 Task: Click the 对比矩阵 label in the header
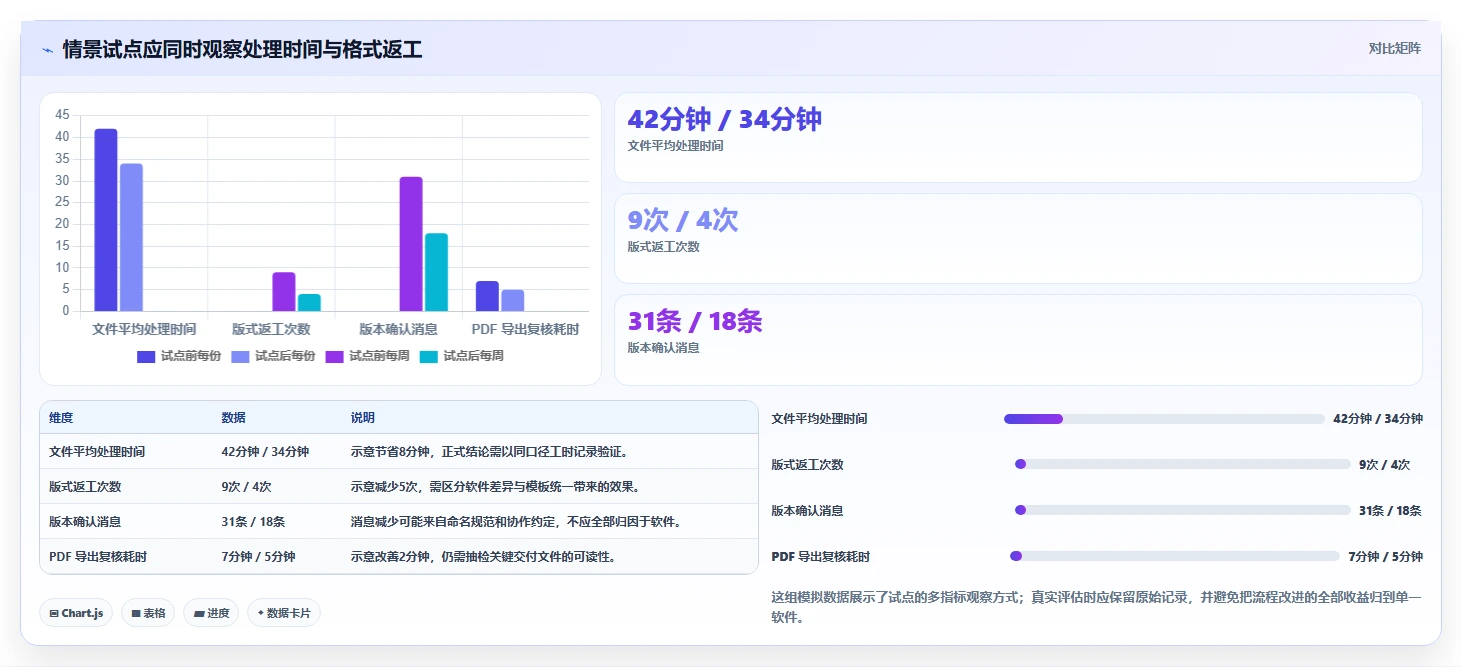click(1395, 48)
